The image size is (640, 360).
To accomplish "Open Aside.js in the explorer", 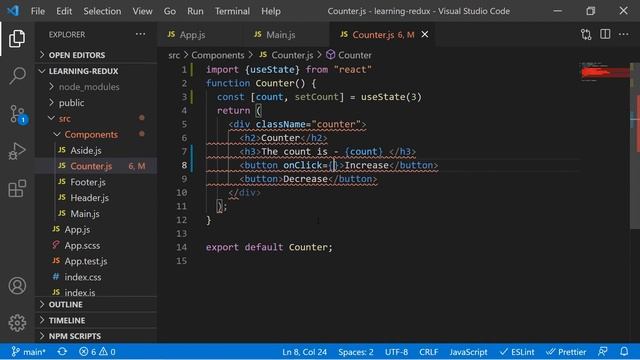I will pyautogui.click(x=96, y=150).
